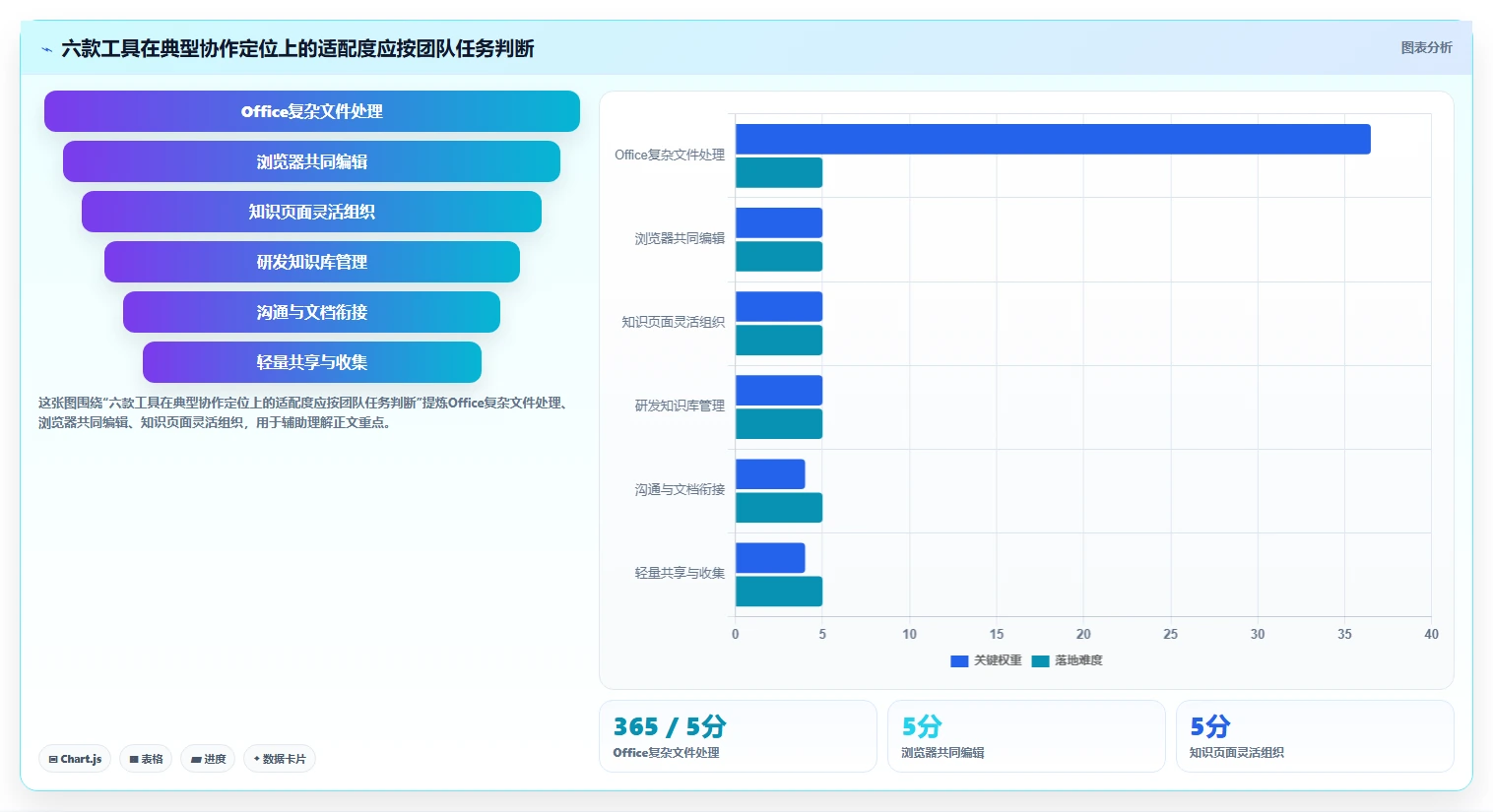1493x812 pixels.
Task: Select the Office复杂文件处理 funnel bar
Action: point(312,111)
